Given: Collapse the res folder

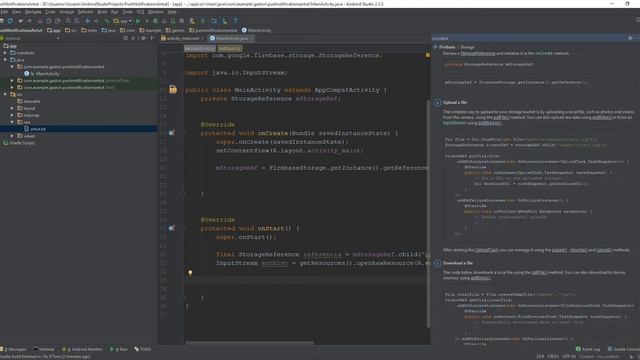Looking at the screenshot, I should click(x=5, y=94).
